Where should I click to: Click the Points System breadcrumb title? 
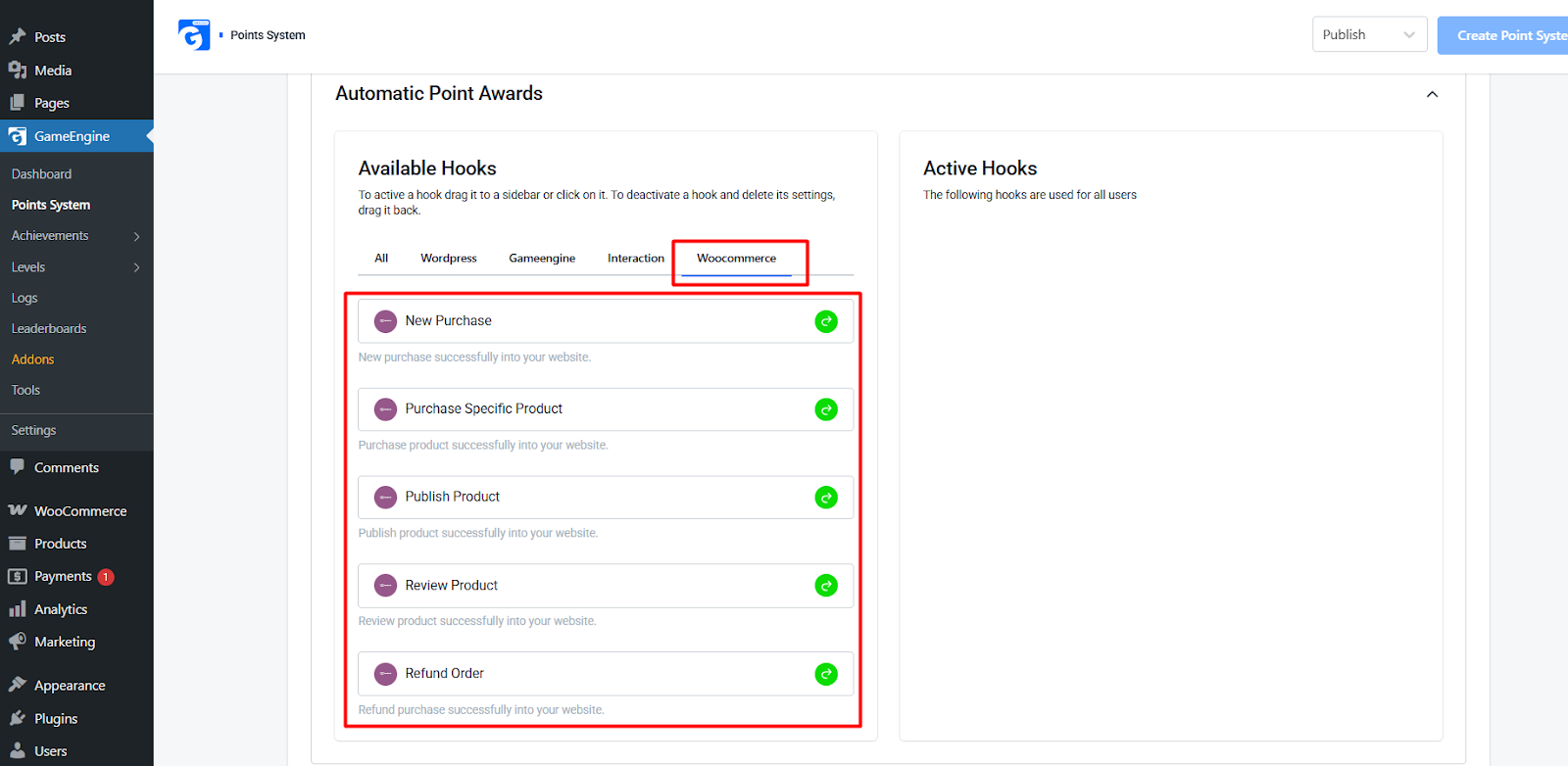[268, 35]
